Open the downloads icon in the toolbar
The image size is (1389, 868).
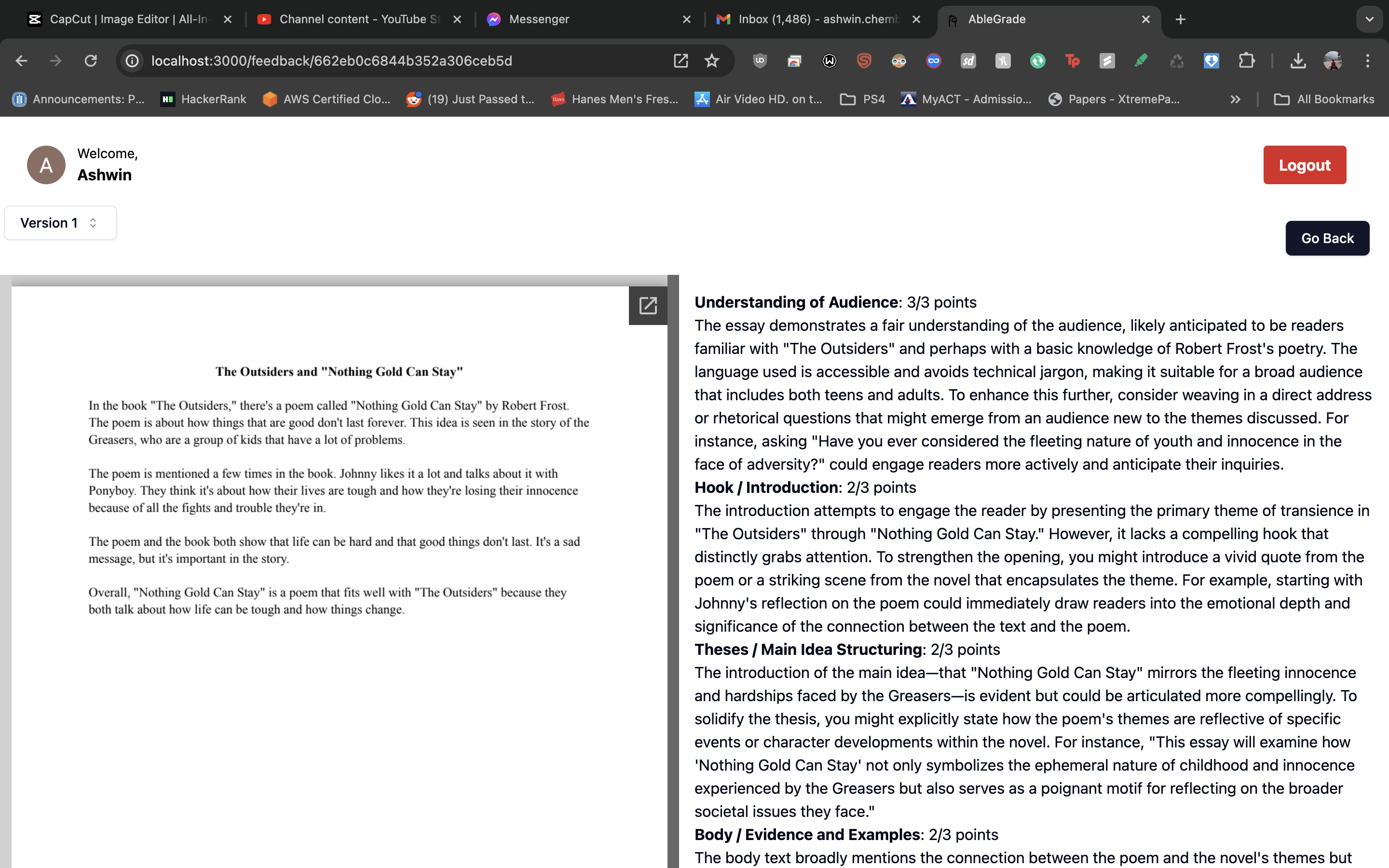(x=1298, y=61)
